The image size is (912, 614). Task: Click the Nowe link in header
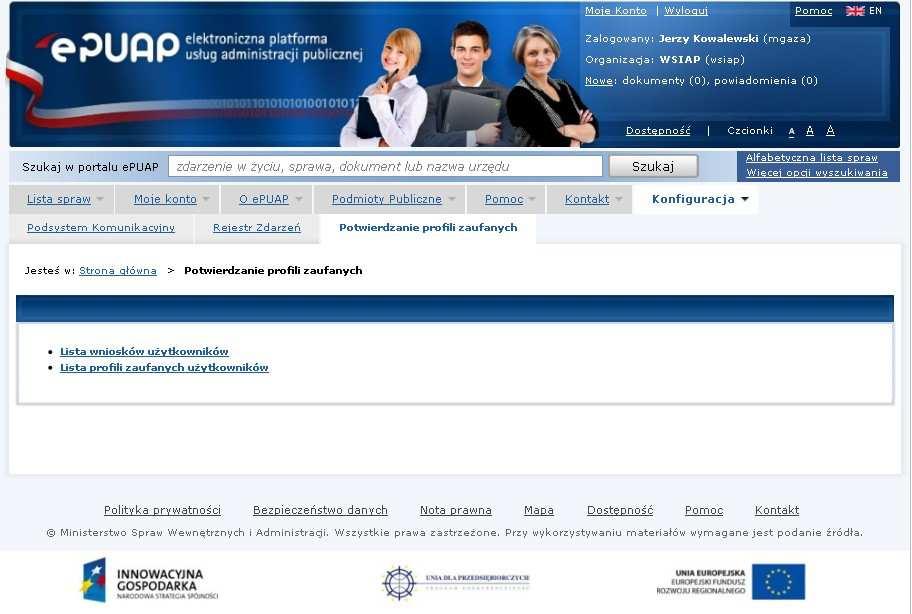point(599,81)
